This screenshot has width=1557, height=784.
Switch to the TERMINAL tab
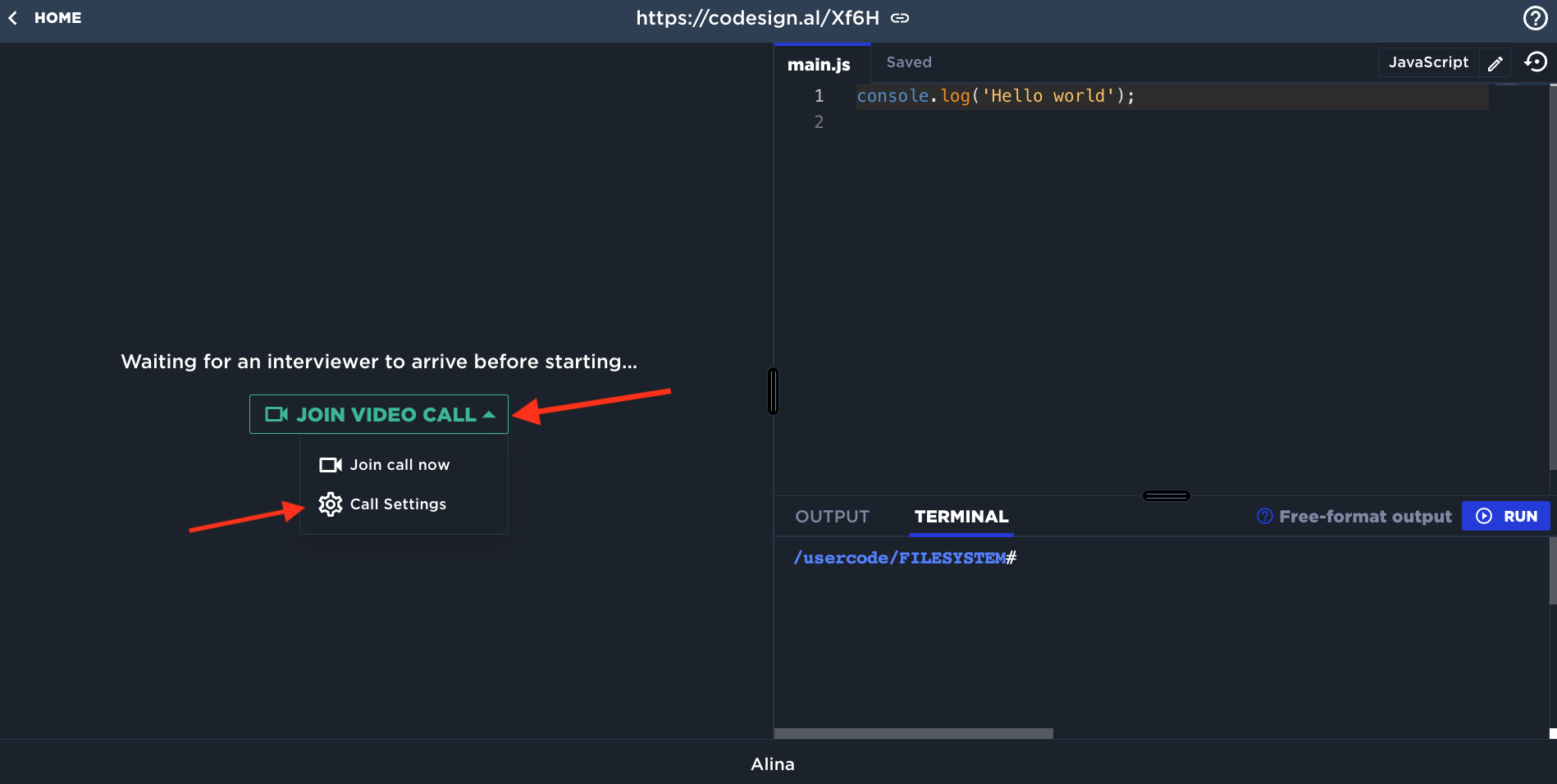coord(961,517)
